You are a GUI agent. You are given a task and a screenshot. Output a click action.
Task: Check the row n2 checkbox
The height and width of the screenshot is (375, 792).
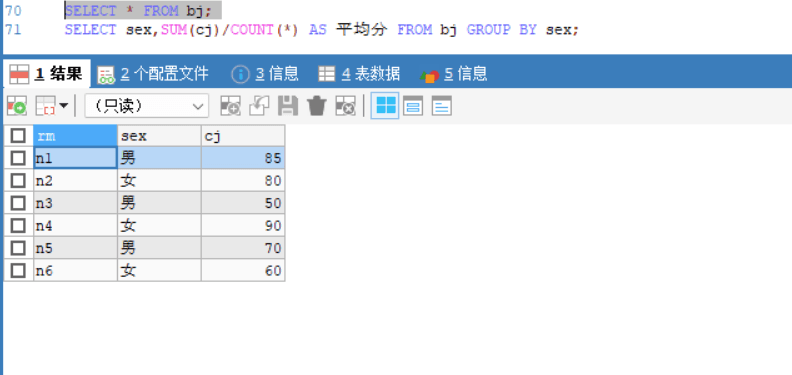coord(18,180)
